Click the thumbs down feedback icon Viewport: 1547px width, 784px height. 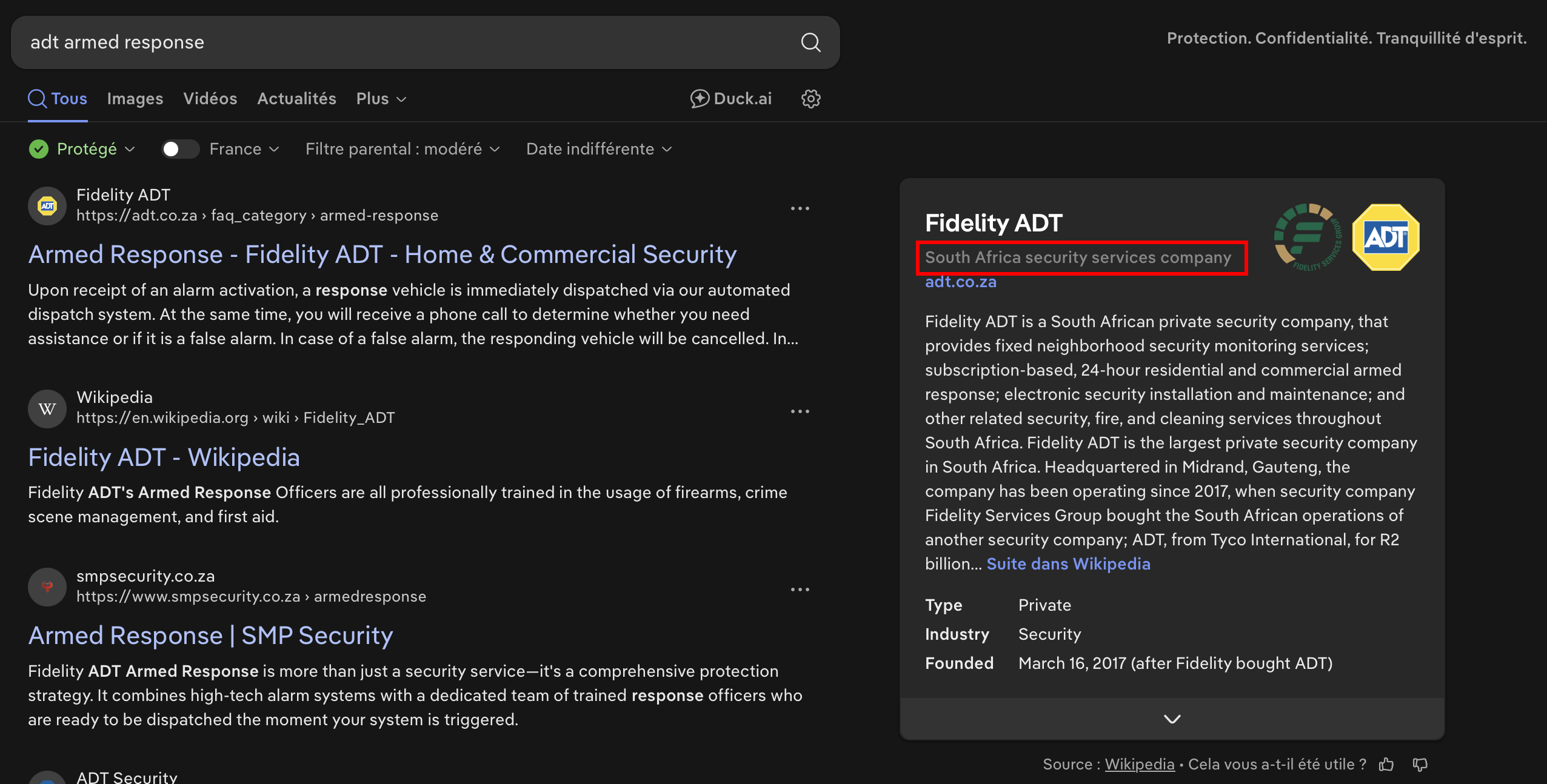coord(1420,765)
